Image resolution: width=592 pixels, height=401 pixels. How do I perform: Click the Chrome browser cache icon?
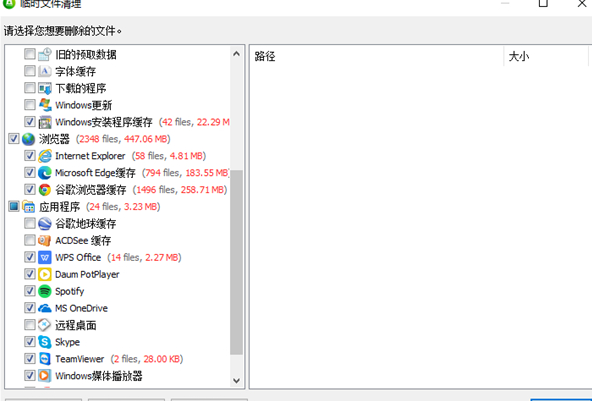[x=45, y=190]
